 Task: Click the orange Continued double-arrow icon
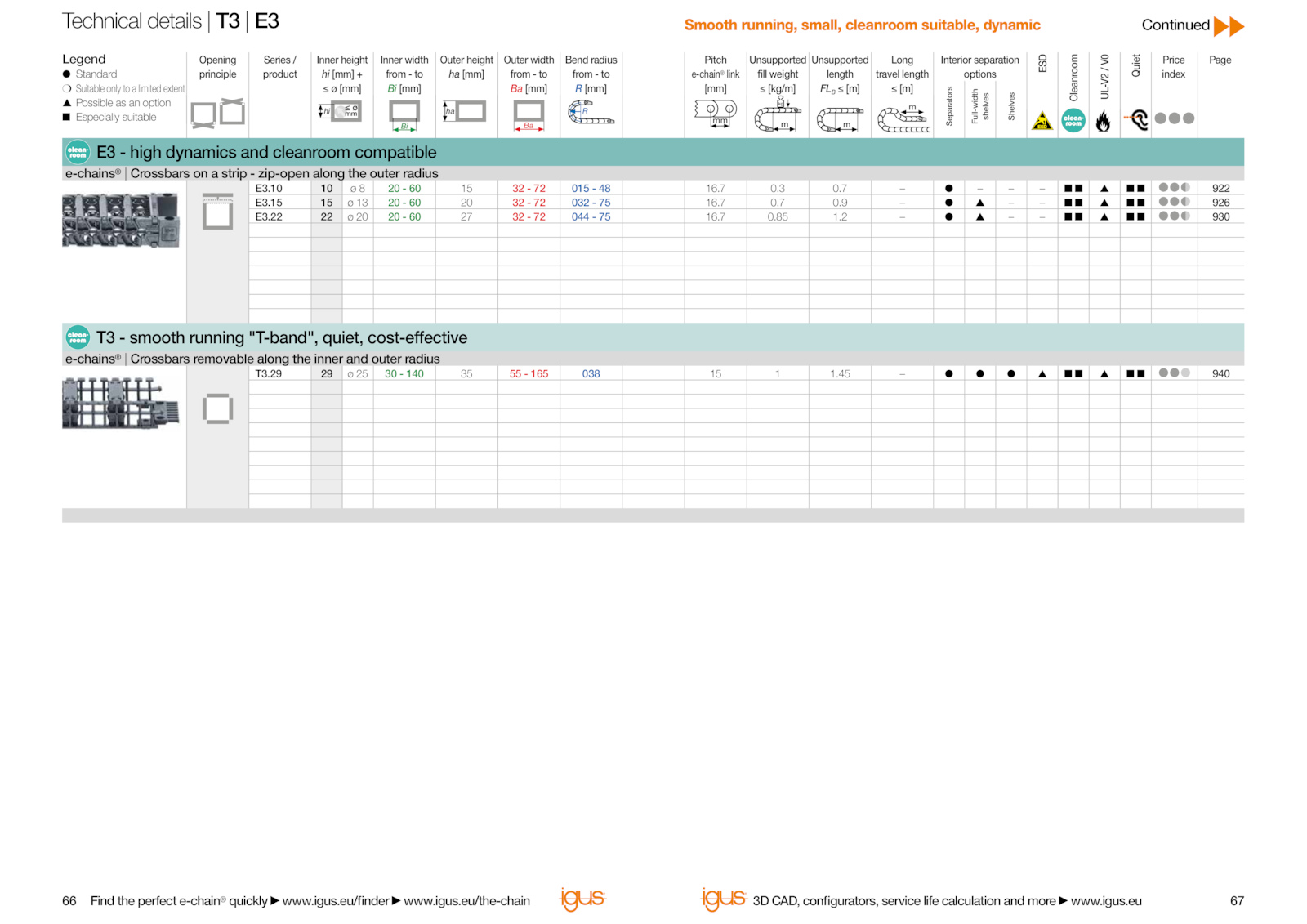1229,26
